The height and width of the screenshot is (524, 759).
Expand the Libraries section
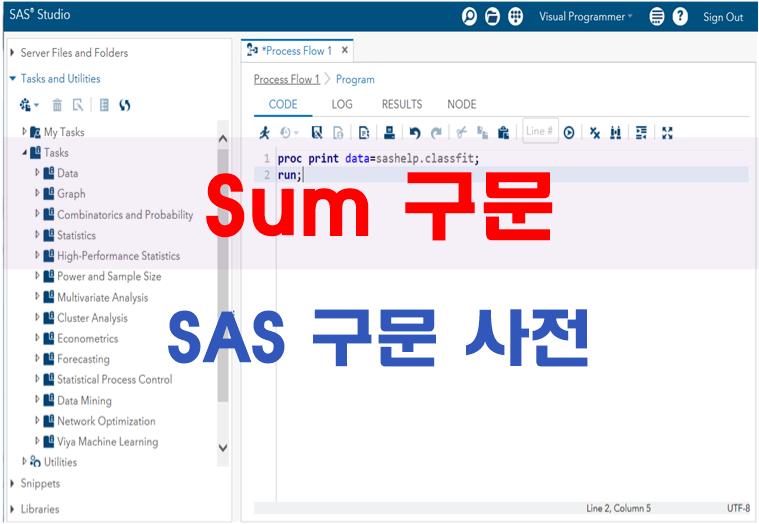[x=12, y=509]
